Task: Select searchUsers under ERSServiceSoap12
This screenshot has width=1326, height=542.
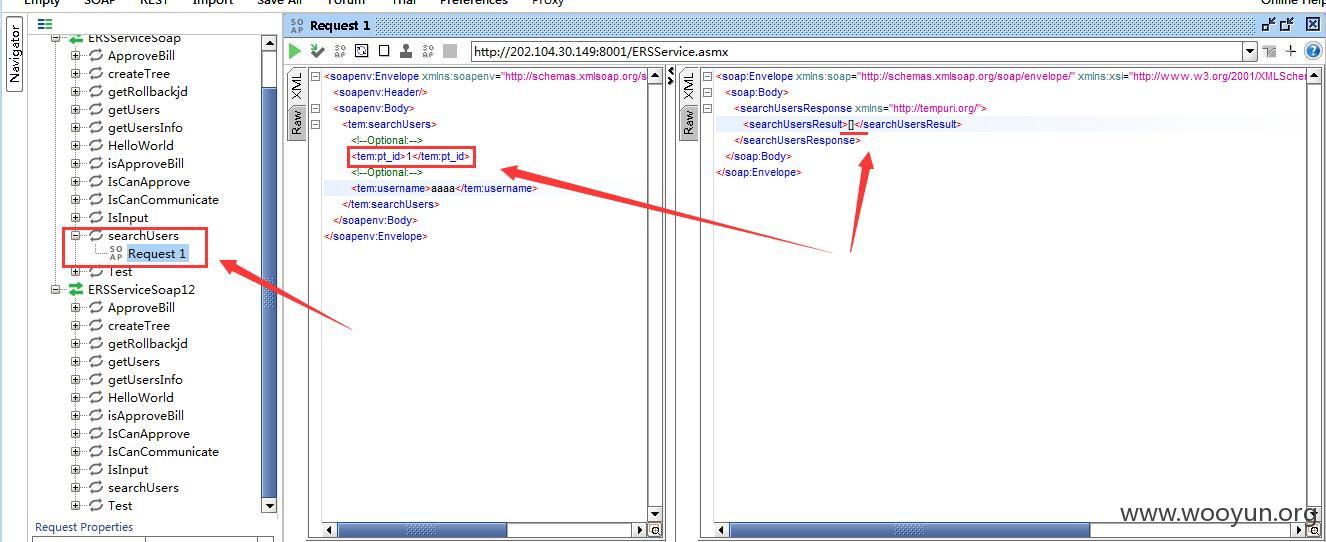Action: [143, 488]
